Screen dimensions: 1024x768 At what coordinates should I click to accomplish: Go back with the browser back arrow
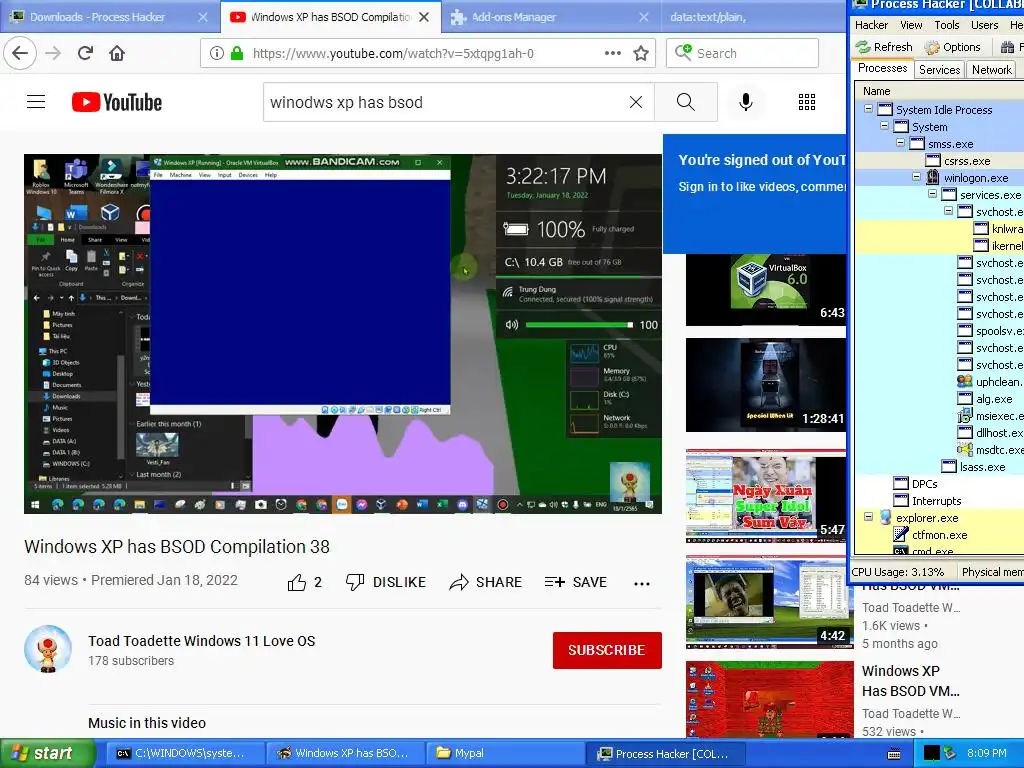20,53
